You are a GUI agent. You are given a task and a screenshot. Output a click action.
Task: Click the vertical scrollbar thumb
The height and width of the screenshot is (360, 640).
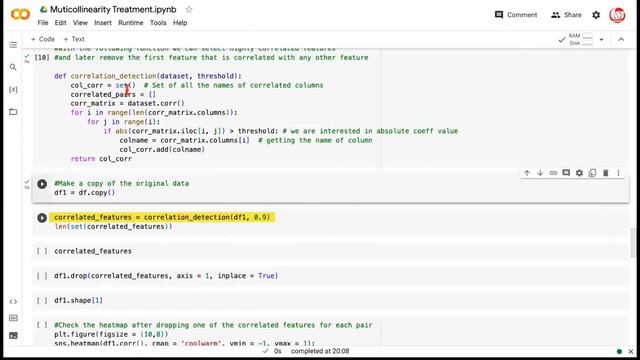tap(633, 242)
